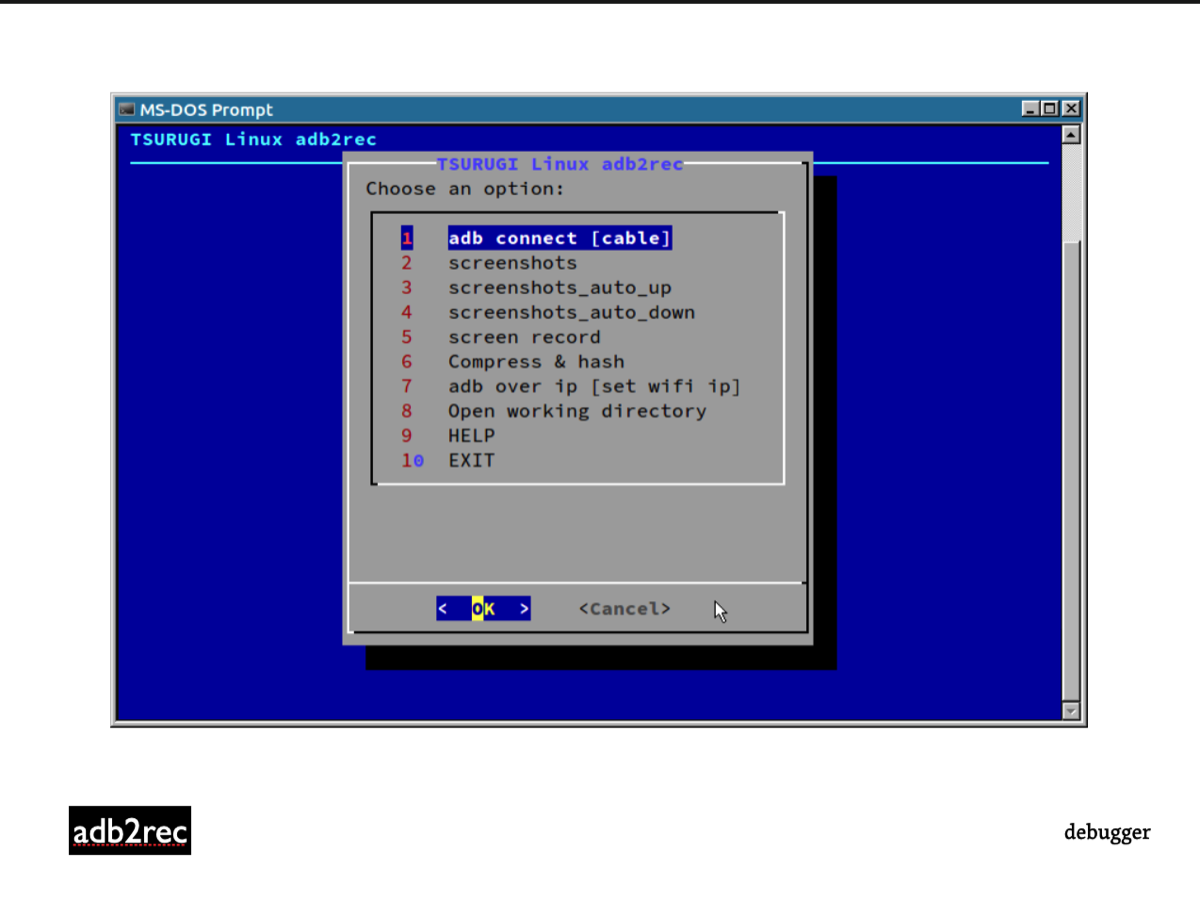The width and height of the screenshot is (1200, 902).
Task: Click the vertical scrollbar track
Action: (x=1071, y=450)
